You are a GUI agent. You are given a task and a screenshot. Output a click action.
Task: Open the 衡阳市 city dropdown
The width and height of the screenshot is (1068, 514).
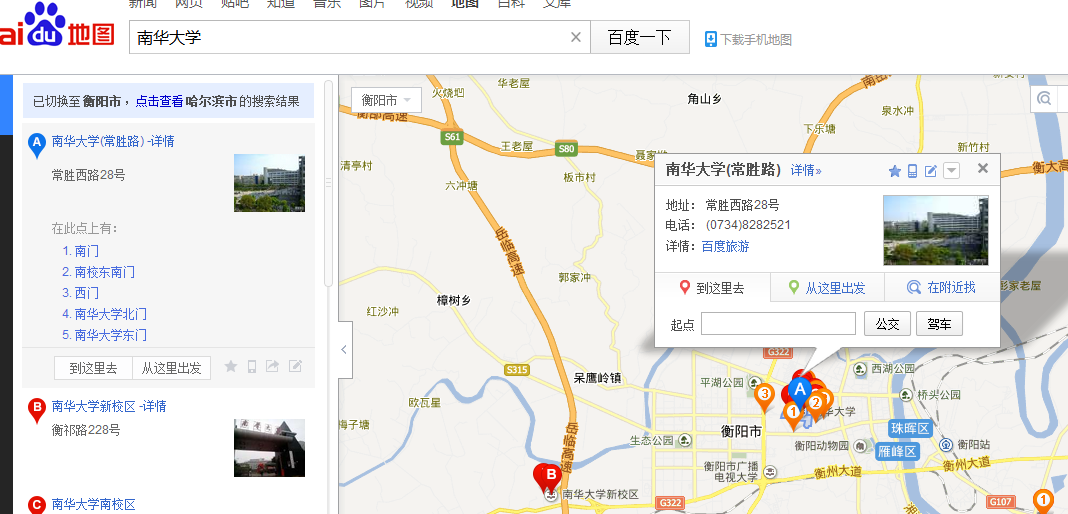pyautogui.click(x=386, y=101)
